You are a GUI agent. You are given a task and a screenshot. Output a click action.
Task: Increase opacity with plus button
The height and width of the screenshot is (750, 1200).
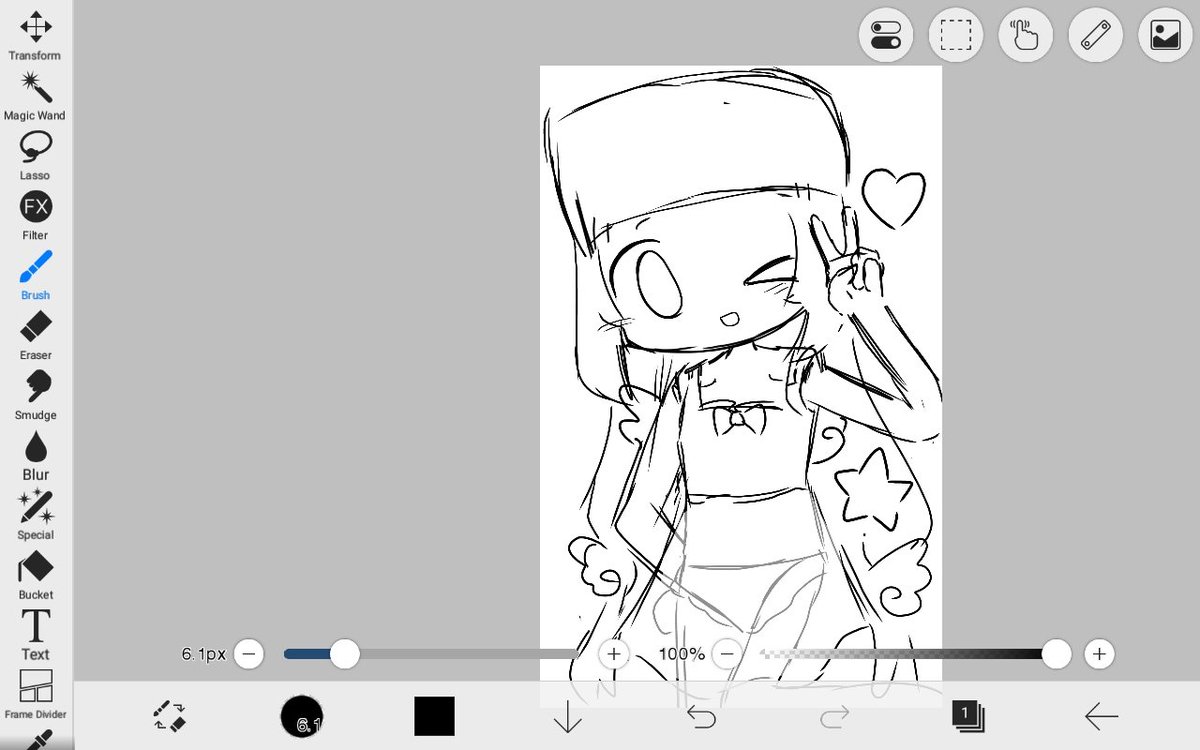coord(1099,654)
